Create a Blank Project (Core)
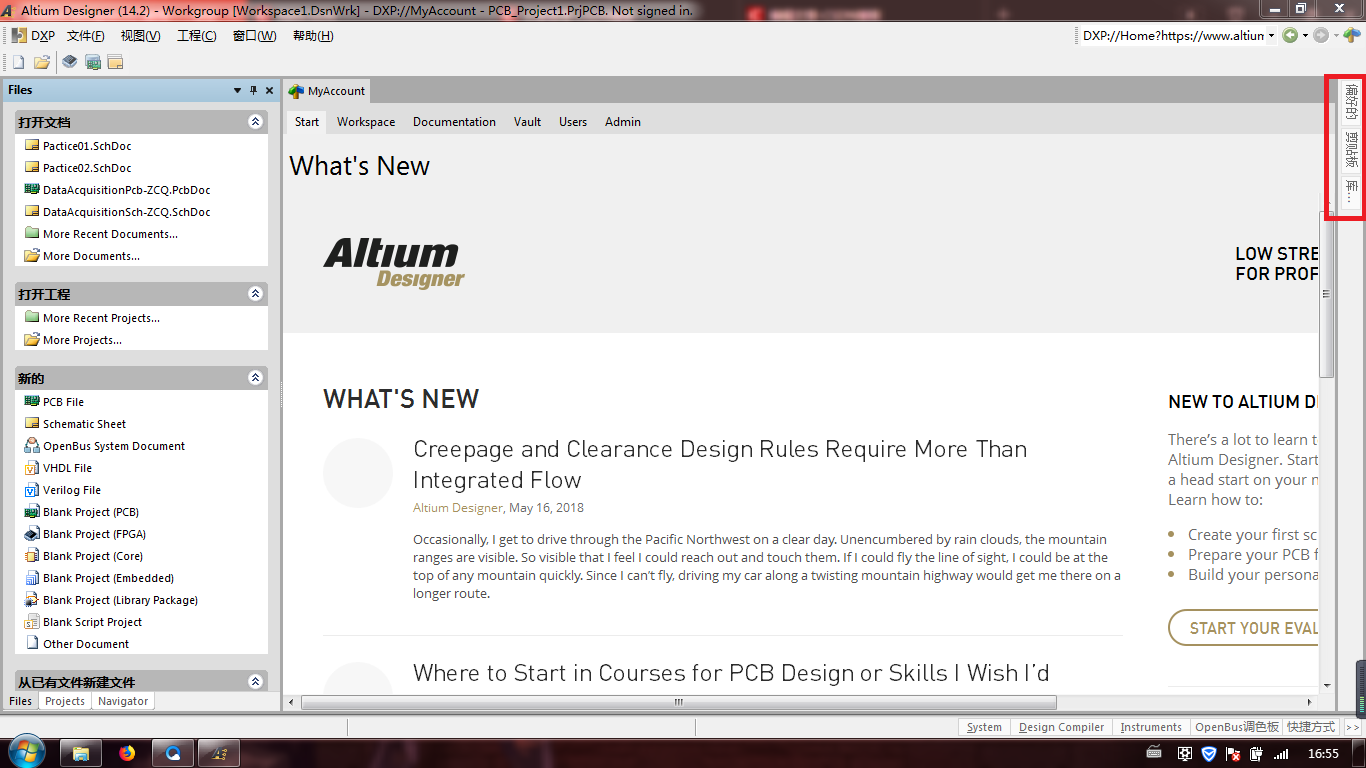The width and height of the screenshot is (1366, 768). click(93, 556)
